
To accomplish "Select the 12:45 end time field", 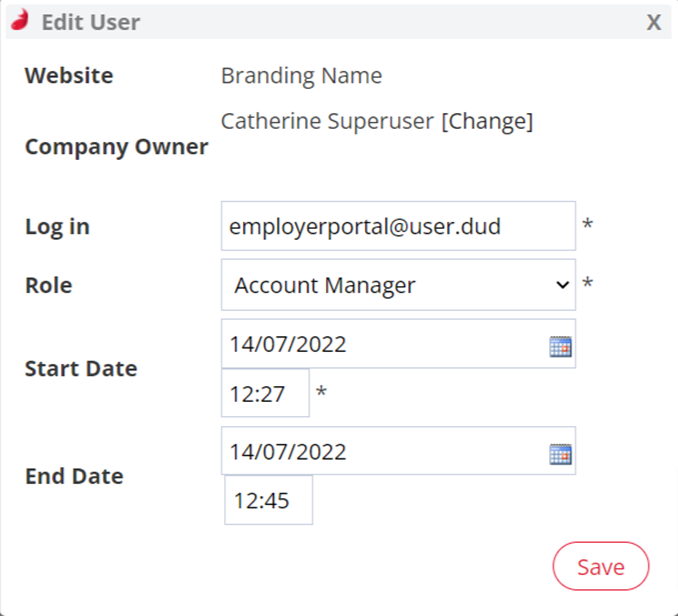I will tap(269, 500).
